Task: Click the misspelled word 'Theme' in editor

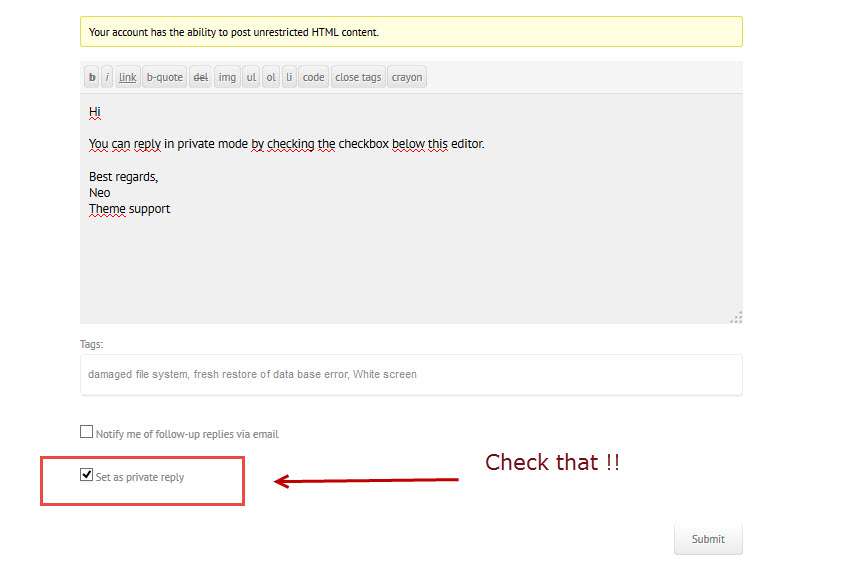Action: pyautogui.click(x=107, y=209)
